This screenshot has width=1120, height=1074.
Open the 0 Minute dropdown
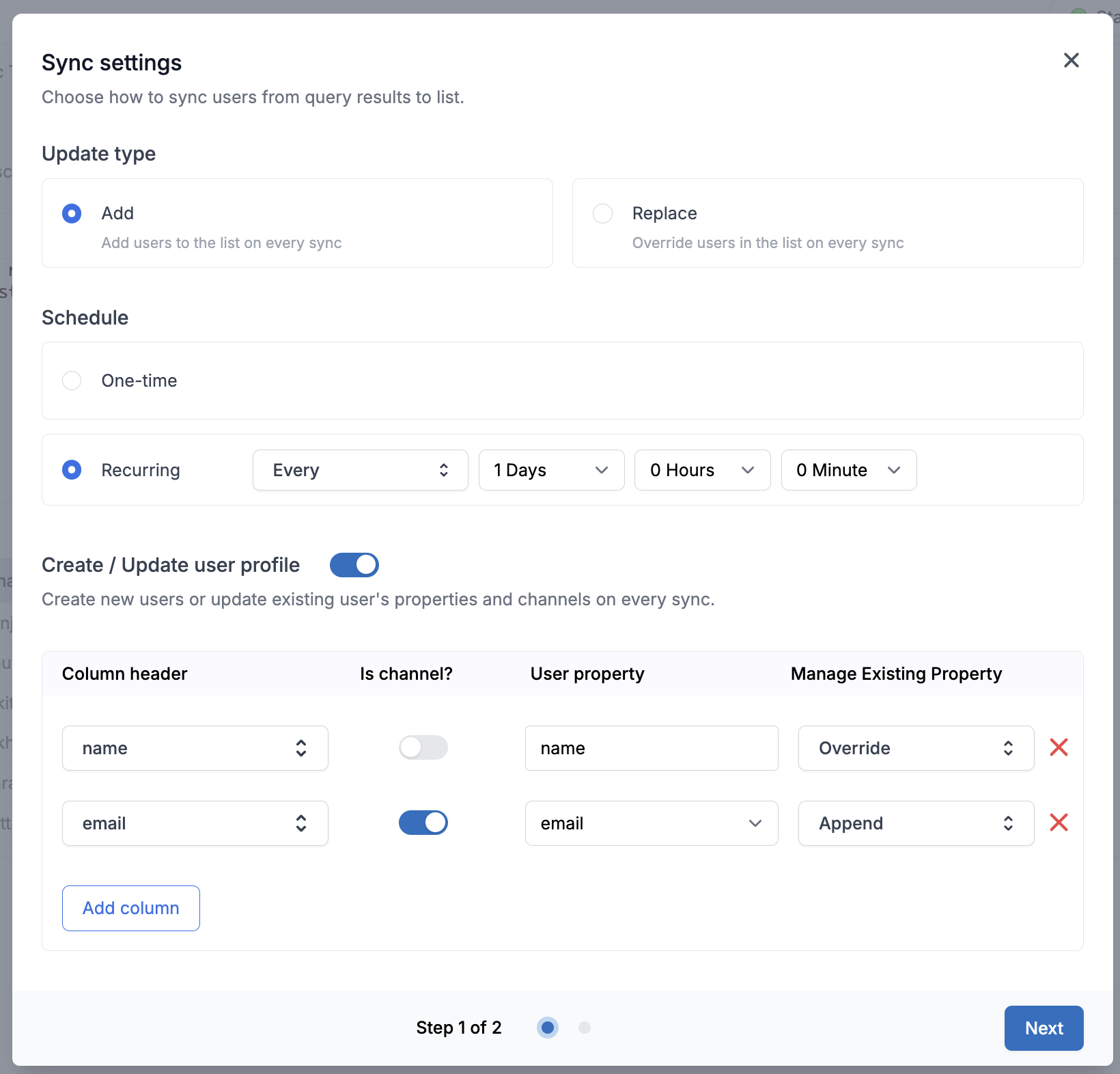point(849,470)
